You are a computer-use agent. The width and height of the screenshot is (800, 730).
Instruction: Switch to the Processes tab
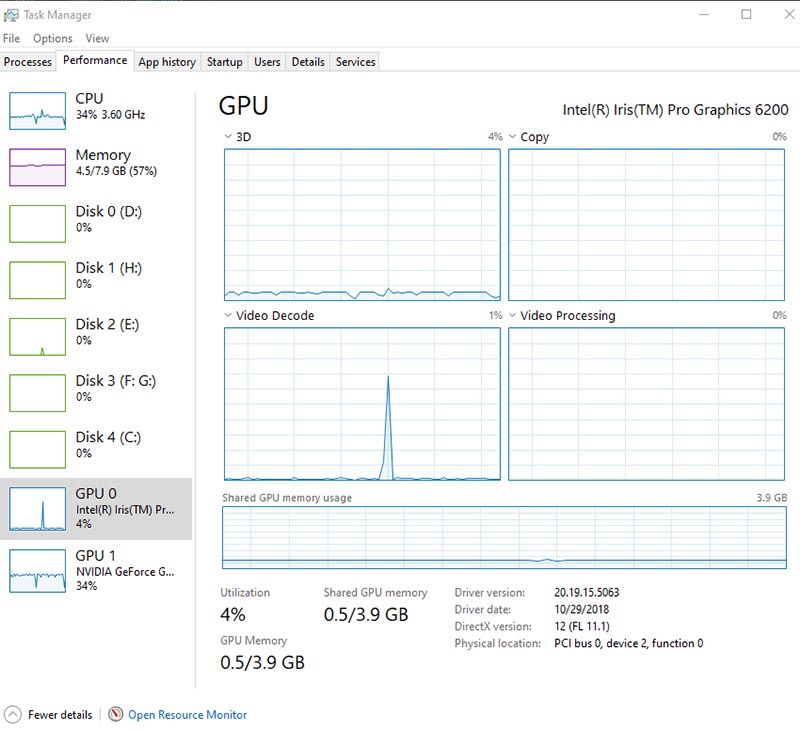point(28,62)
